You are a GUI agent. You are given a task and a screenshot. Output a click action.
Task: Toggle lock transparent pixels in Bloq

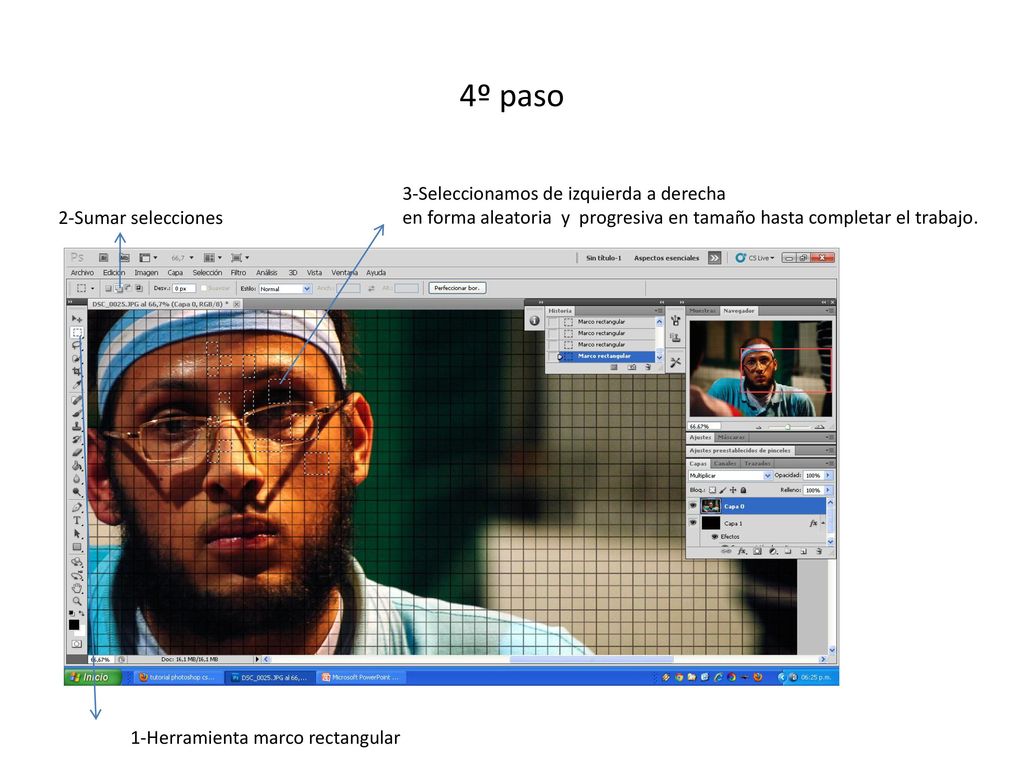pos(712,490)
